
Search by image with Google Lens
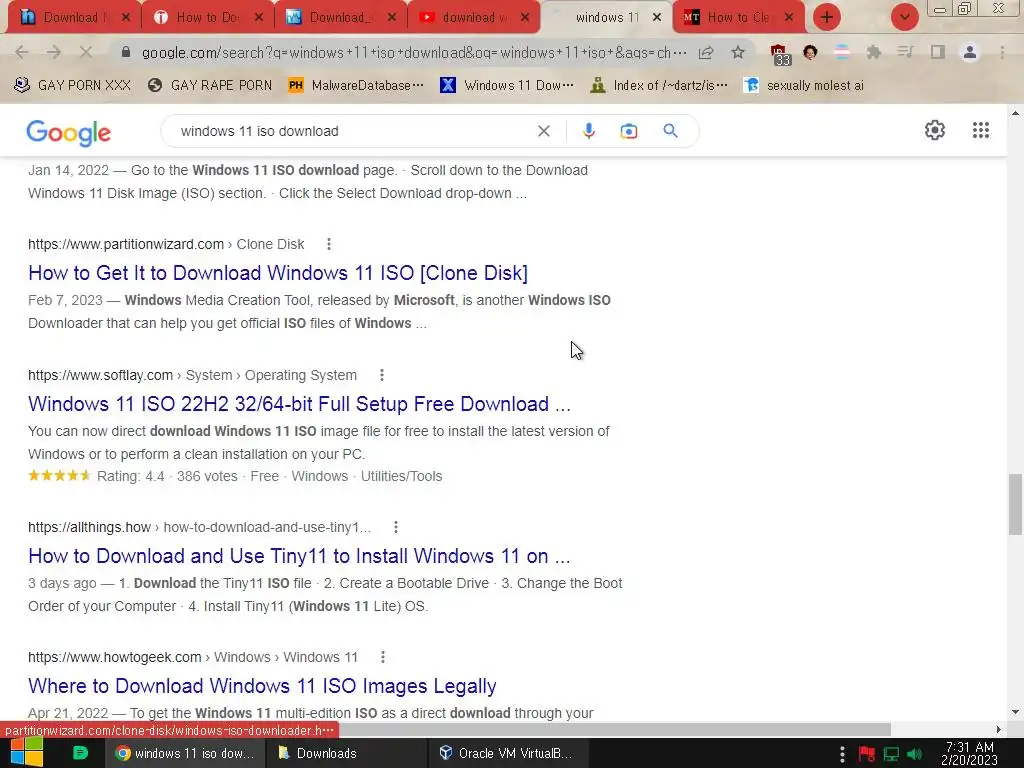tap(628, 131)
